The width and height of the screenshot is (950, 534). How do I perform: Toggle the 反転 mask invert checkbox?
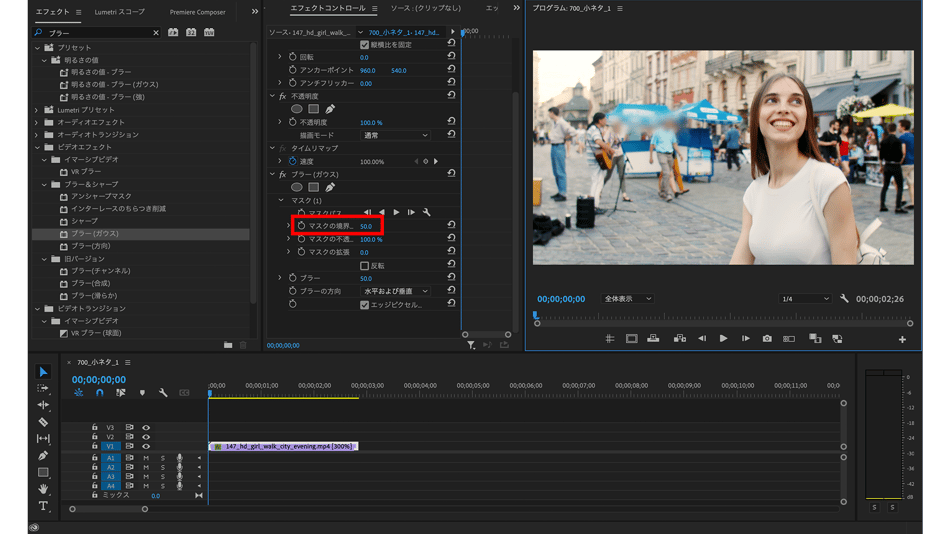click(364, 266)
